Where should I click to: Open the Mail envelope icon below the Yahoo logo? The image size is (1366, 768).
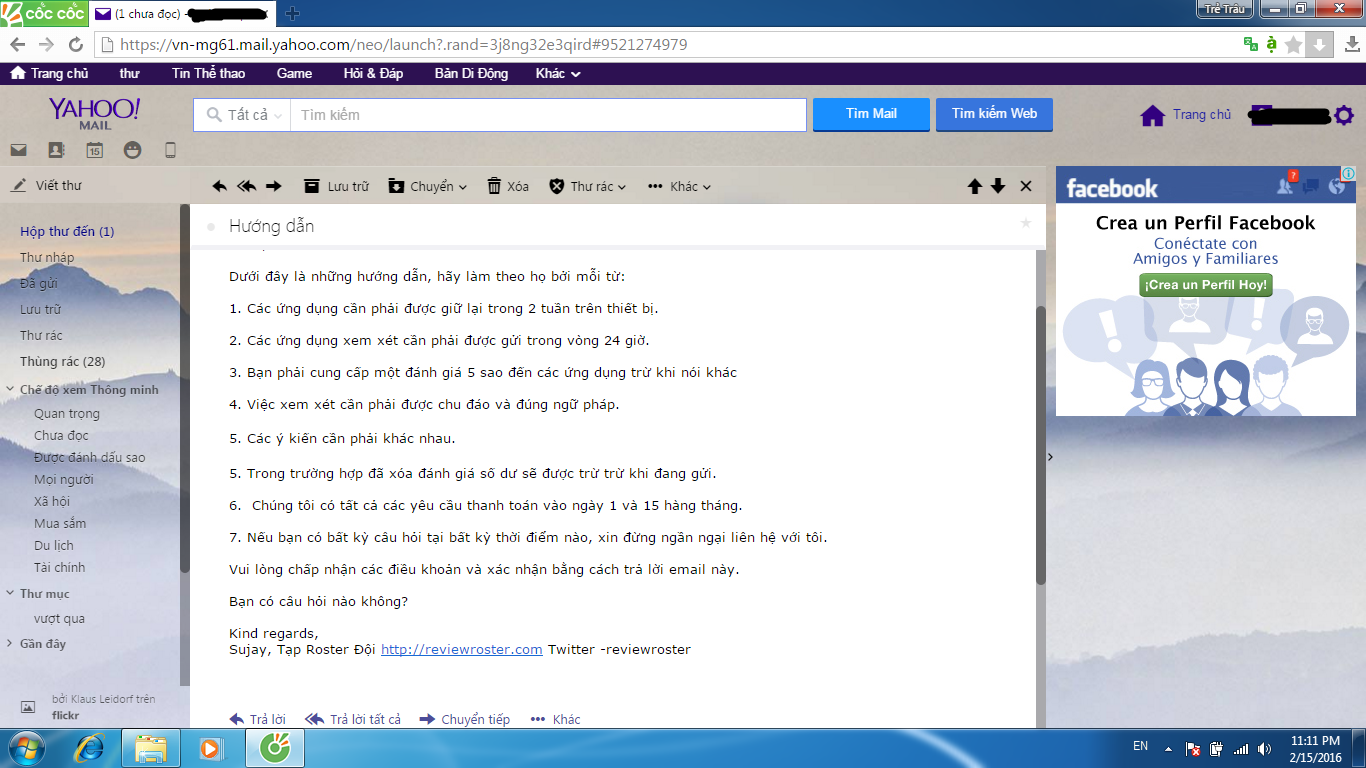[x=18, y=150]
